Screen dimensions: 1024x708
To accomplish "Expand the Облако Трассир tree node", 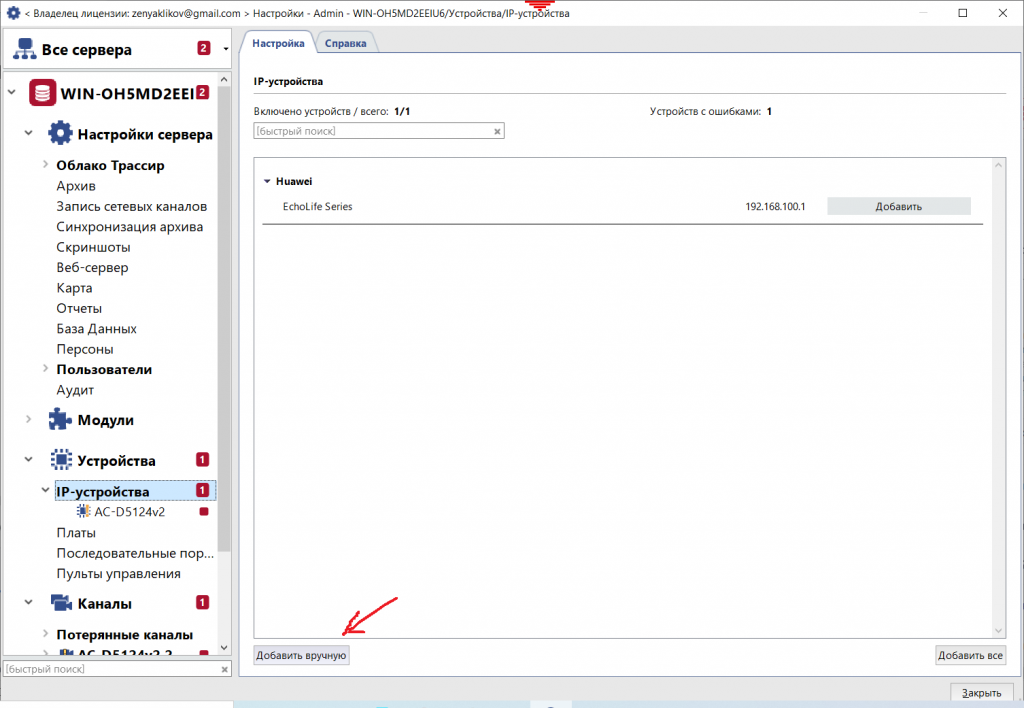I will coord(46,165).
